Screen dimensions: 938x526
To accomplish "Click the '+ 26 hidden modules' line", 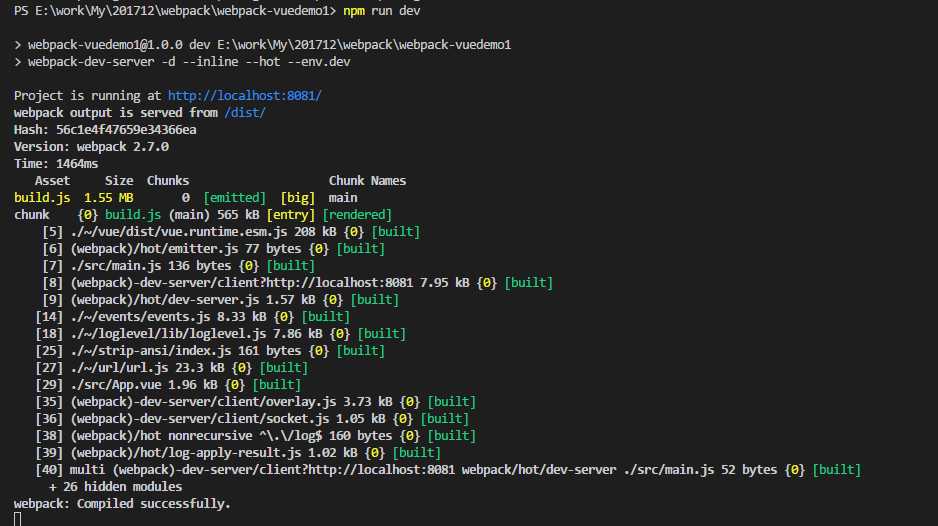I will point(115,487).
